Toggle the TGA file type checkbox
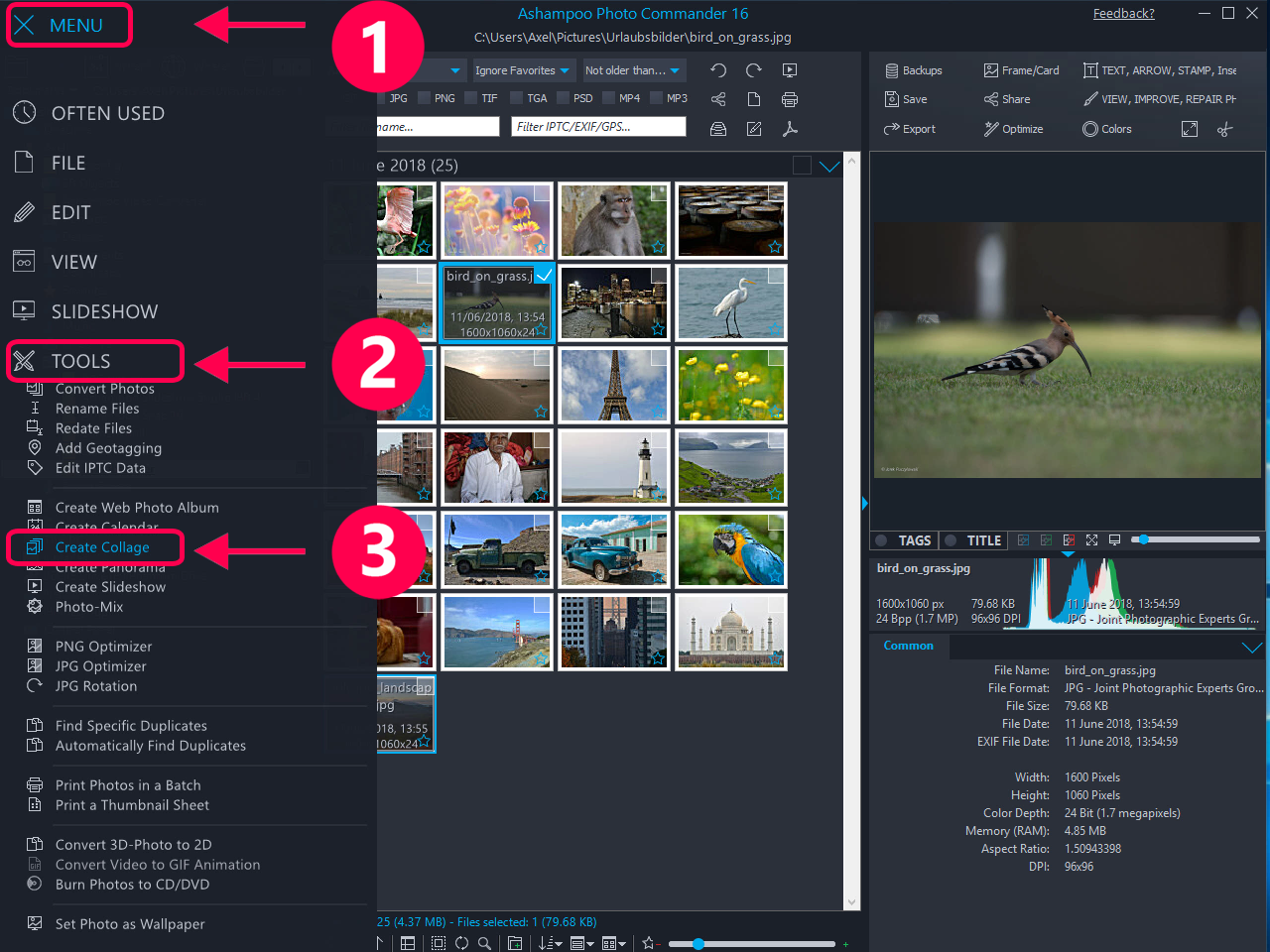This screenshot has height=952, width=1270. tap(516, 98)
